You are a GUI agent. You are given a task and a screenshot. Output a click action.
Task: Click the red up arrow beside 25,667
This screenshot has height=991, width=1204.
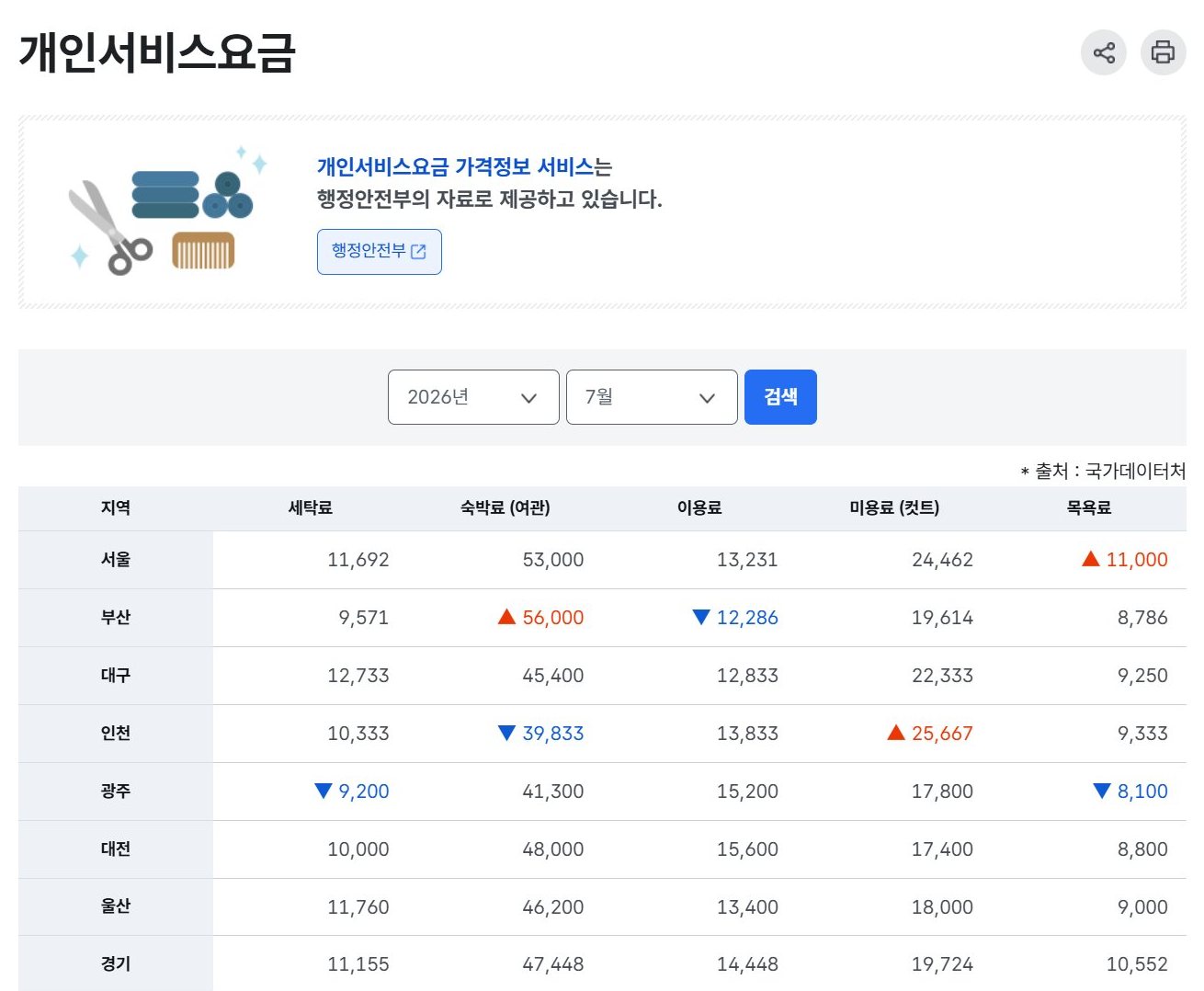896,733
